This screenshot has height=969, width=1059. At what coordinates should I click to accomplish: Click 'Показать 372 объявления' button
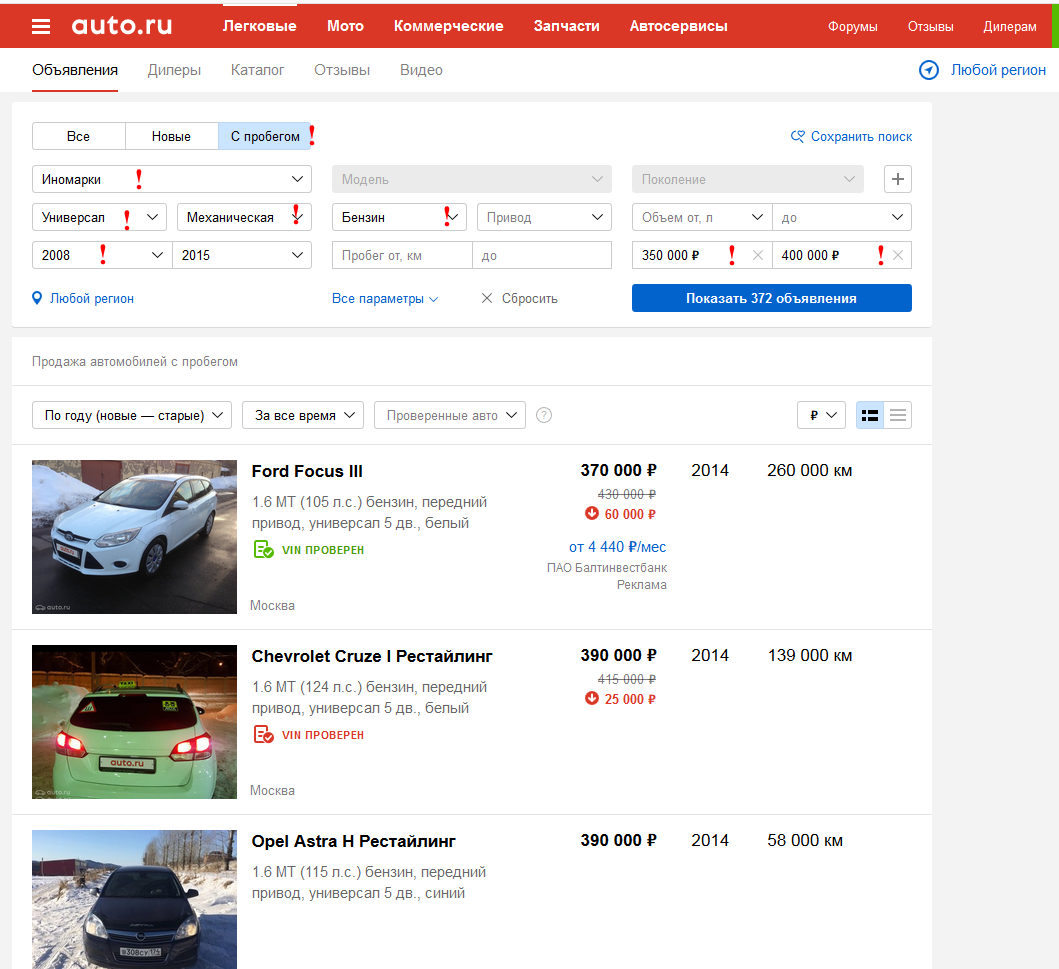772,298
